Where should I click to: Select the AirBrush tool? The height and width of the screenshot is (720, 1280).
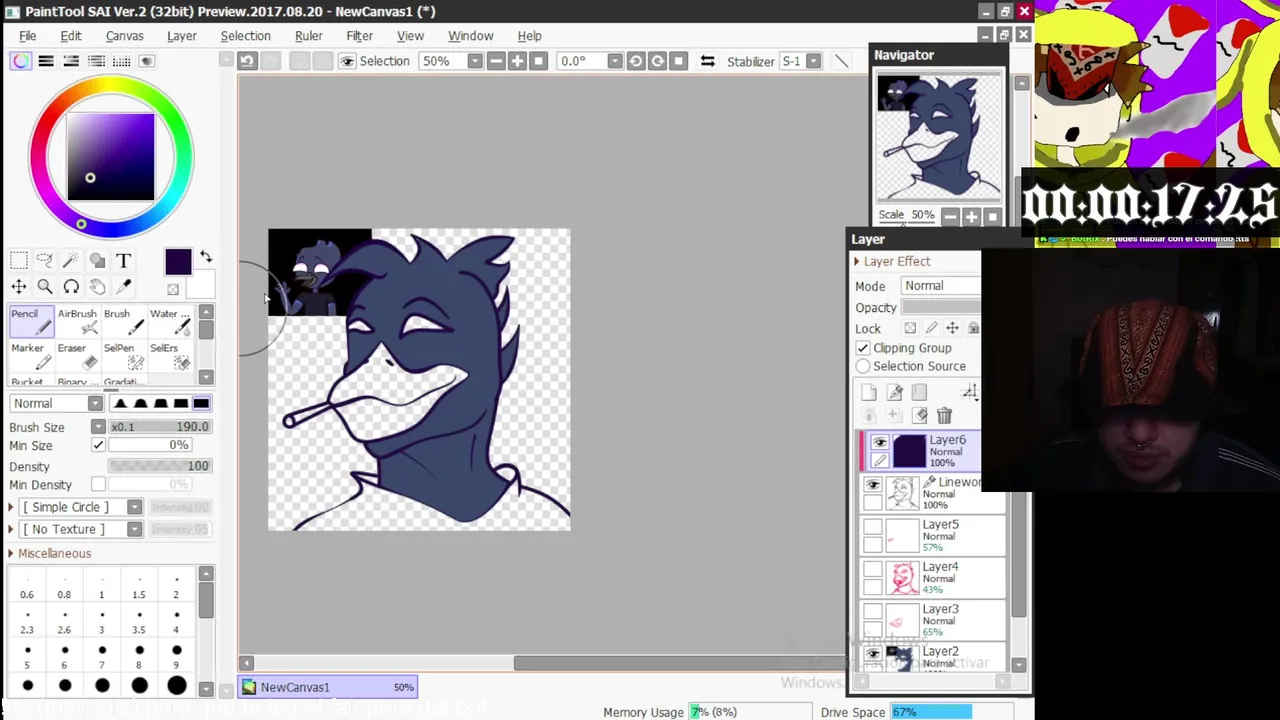(76, 322)
